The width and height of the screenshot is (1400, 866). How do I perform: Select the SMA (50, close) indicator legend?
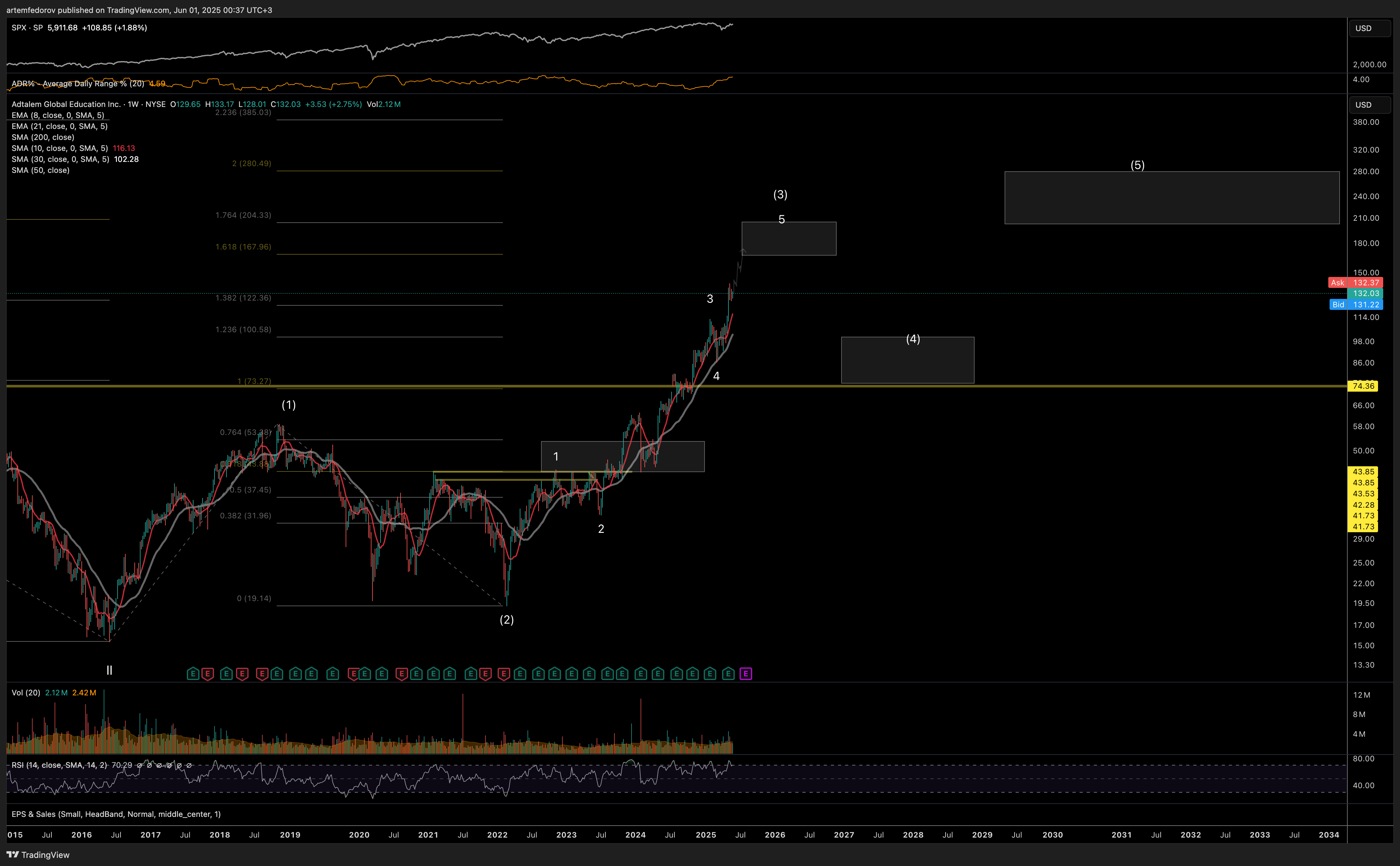coord(41,170)
